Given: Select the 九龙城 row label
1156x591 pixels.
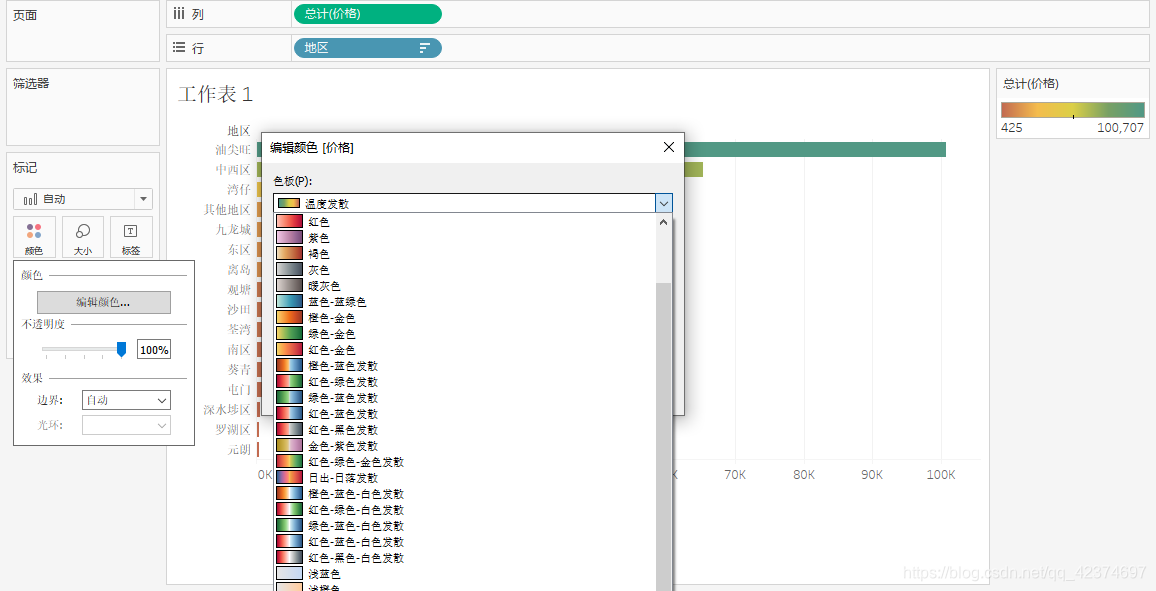Looking at the screenshot, I should point(233,229).
